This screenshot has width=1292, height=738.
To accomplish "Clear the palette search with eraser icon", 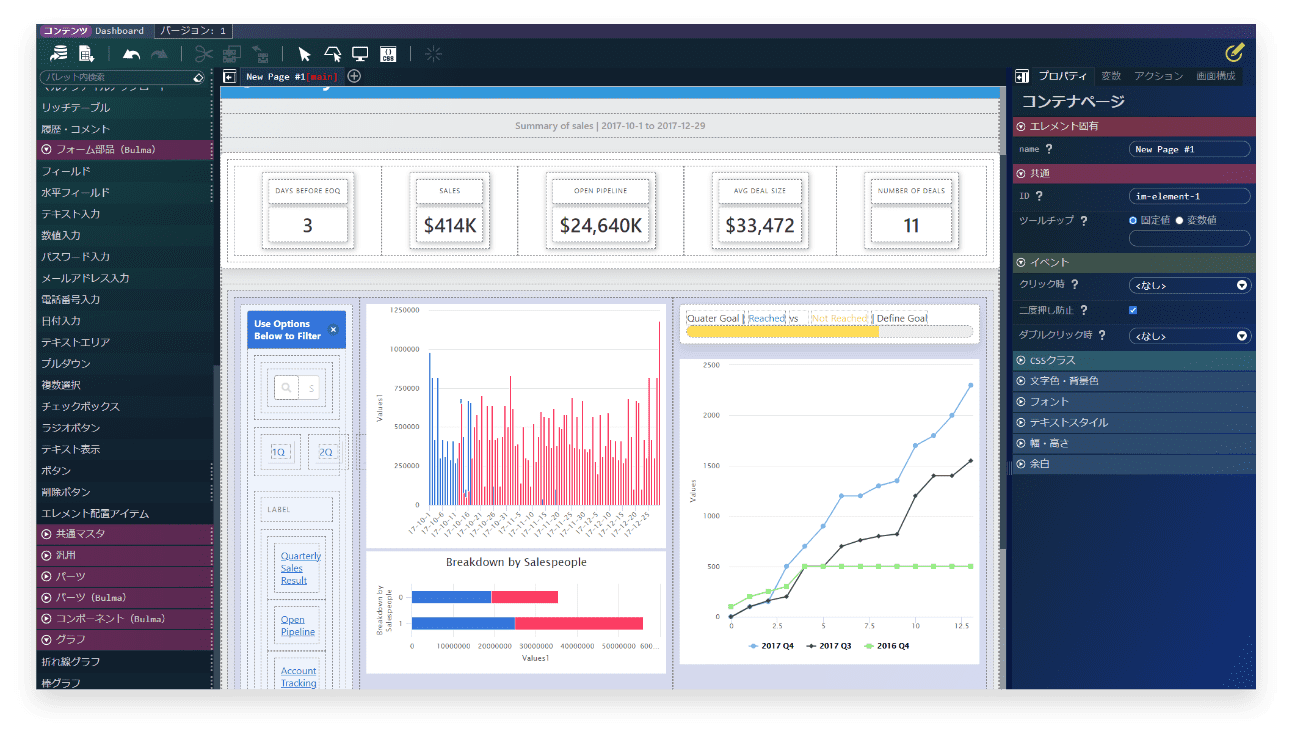I will pyautogui.click(x=198, y=77).
